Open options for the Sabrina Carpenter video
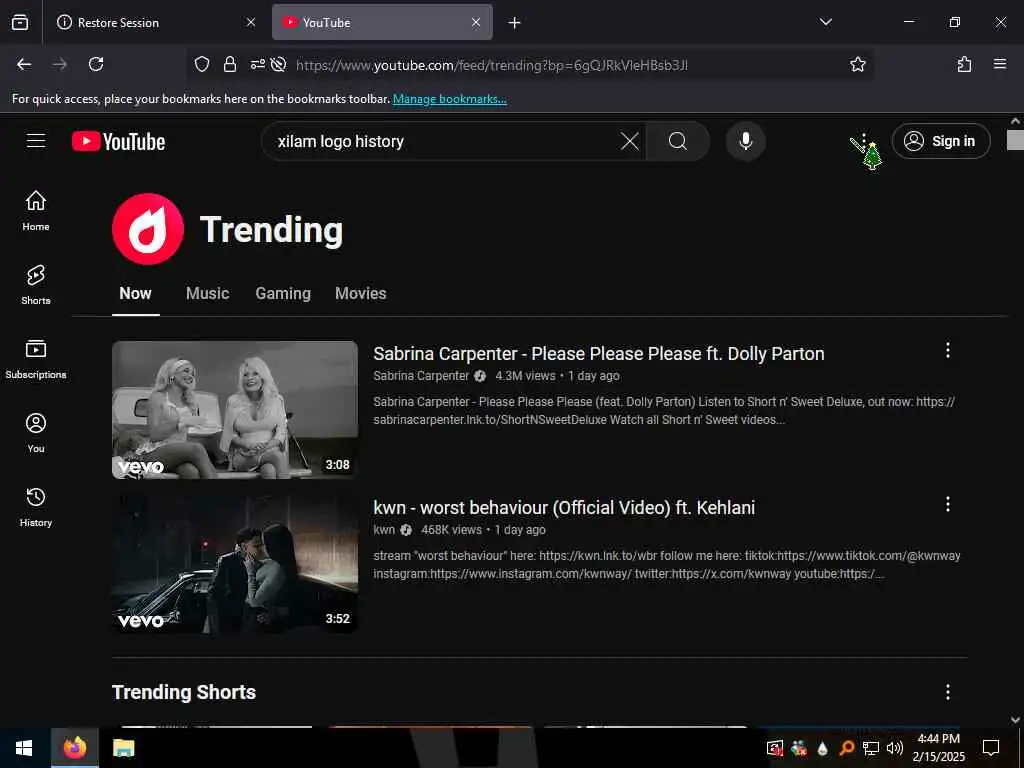 (948, 351)
